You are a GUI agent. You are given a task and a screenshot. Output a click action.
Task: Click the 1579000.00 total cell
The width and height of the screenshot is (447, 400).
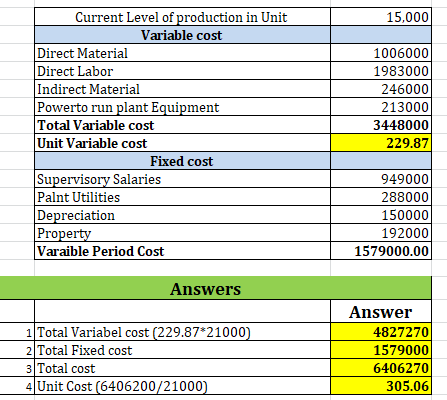381,251
